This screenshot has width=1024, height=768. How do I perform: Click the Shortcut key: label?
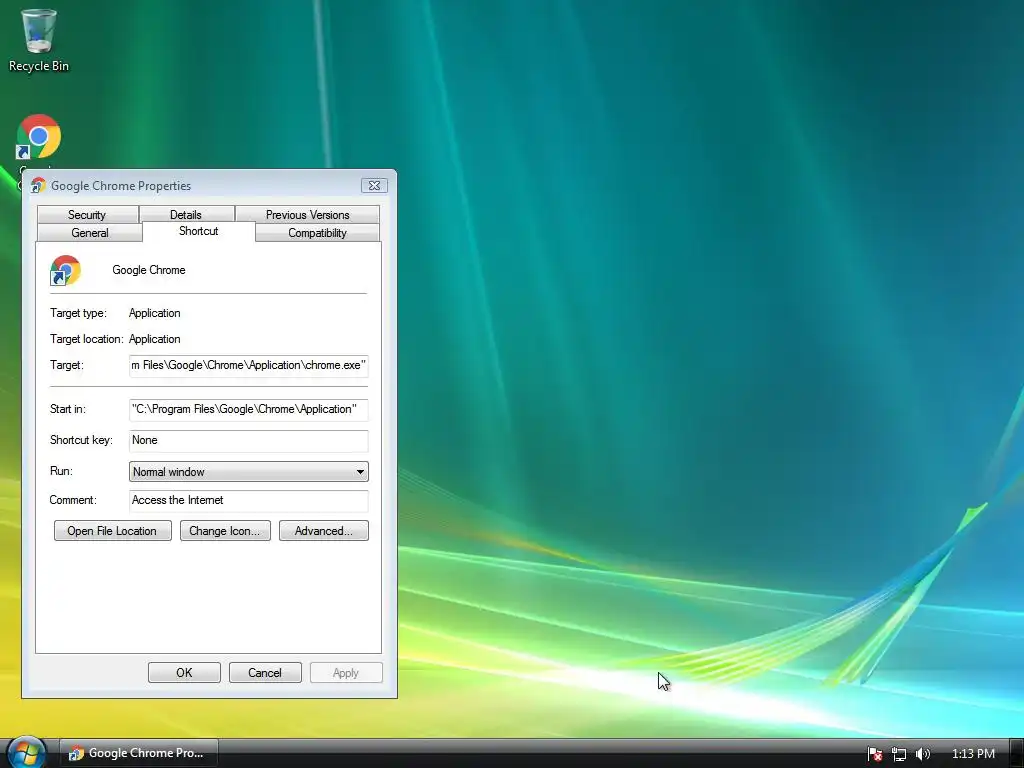(81, 440)
